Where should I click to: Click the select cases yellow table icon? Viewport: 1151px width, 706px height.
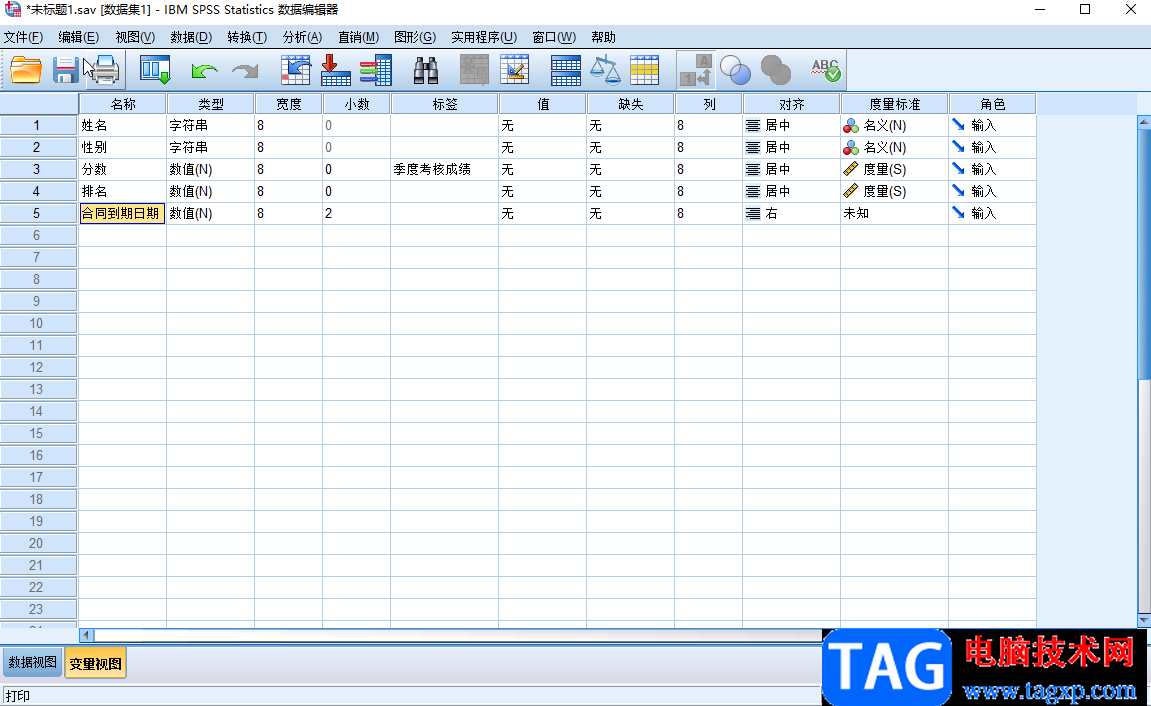pyautogui.click(x=645, y=70)
